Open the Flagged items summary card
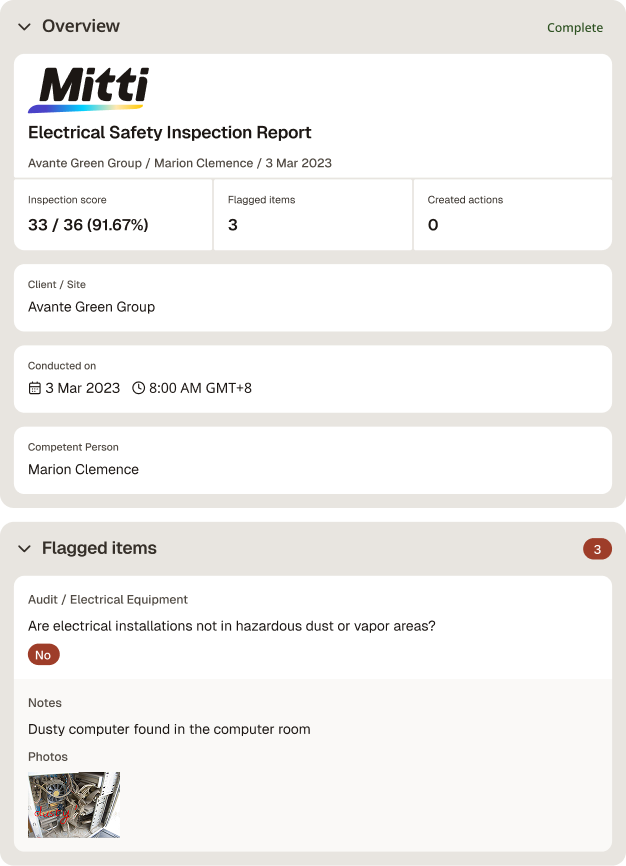 pyautogui.click(x=313, y=214)
